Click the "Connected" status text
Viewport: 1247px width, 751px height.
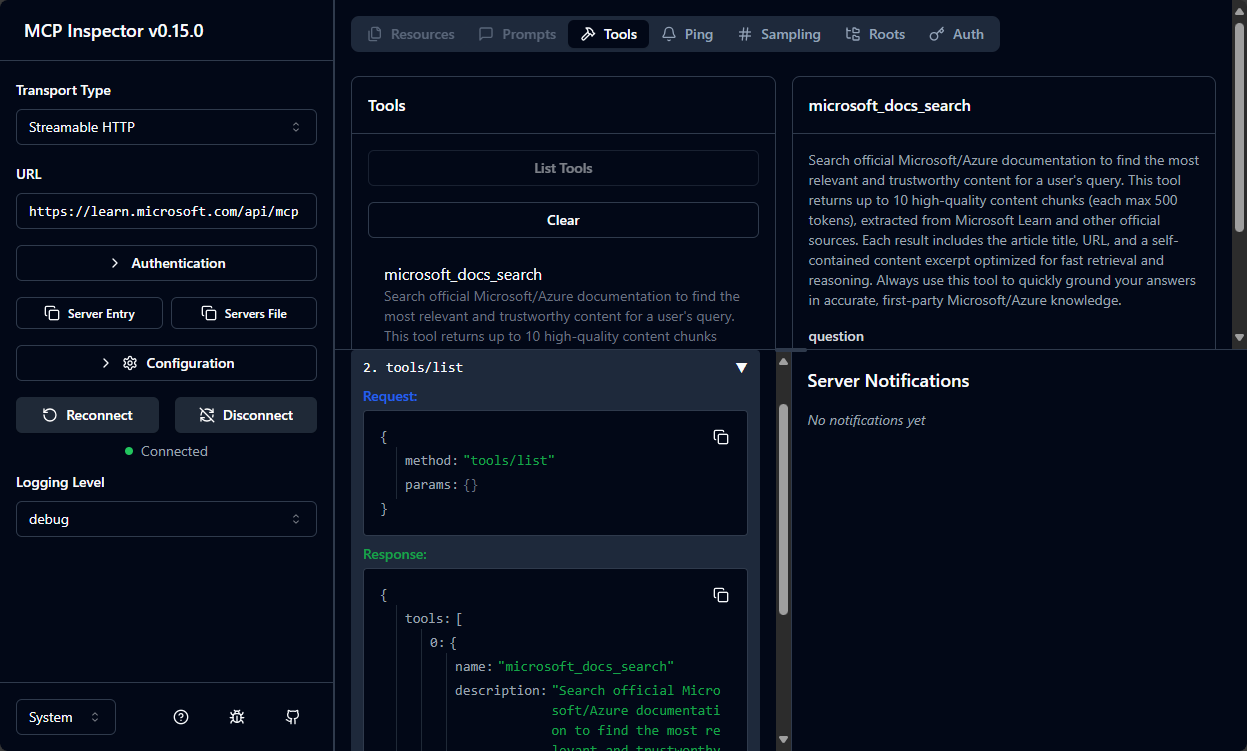click(174, 451)
